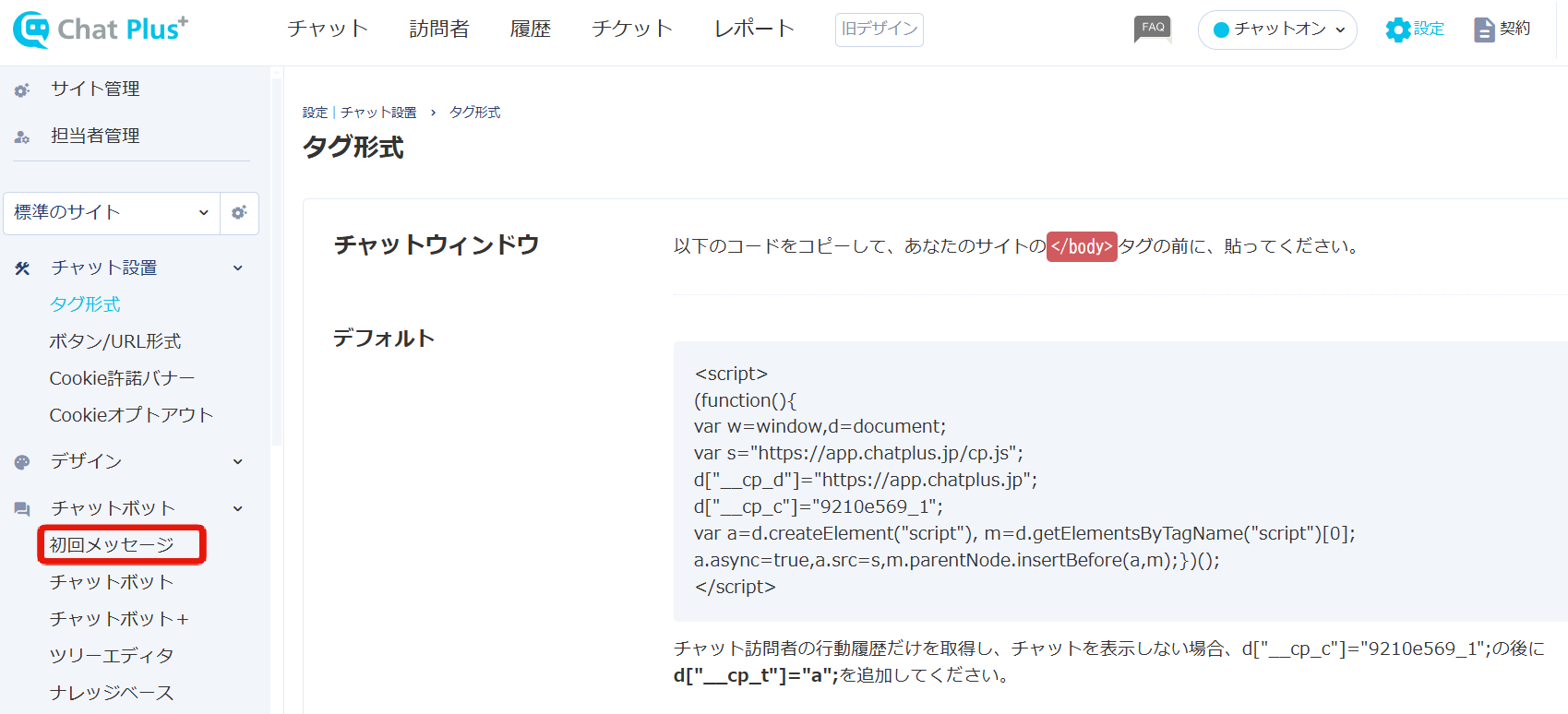The image size is (1568, 714).
Task: Click the サイト管理 gear icon
Action: pos(22,89)
